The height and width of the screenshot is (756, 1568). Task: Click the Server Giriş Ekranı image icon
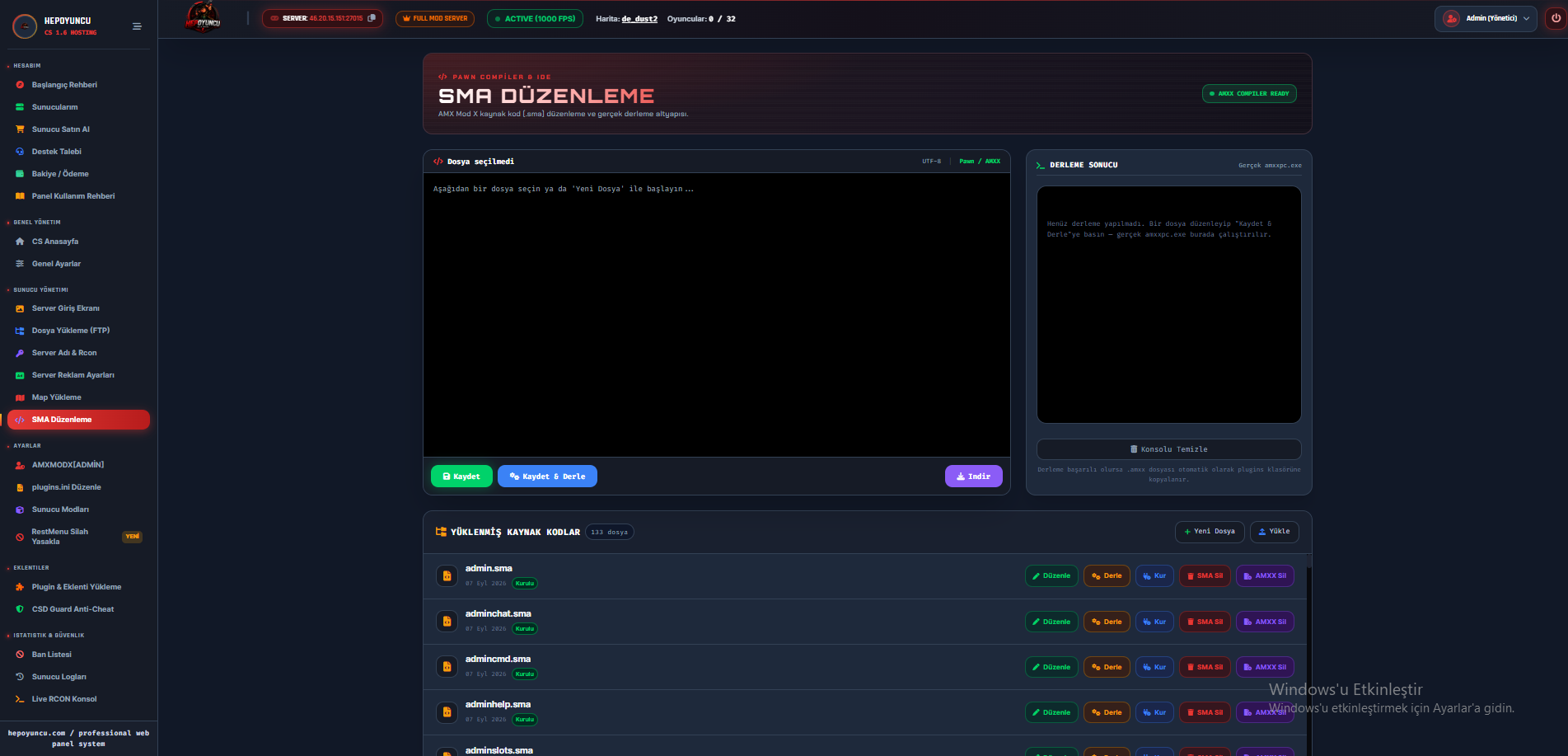pos(20,308)
